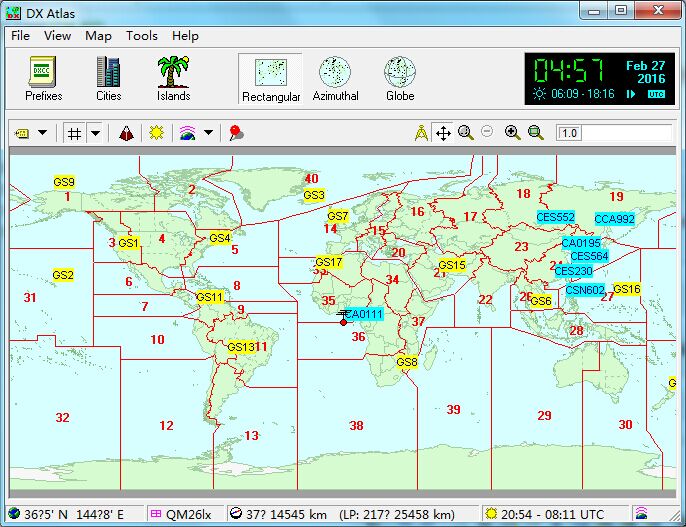
Task: Click the QM26lx grid square status entry
Action: tap(189, 514)
